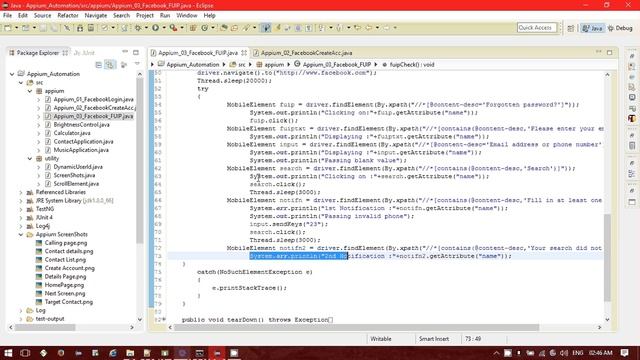Open the File menu

pos(7,16)
